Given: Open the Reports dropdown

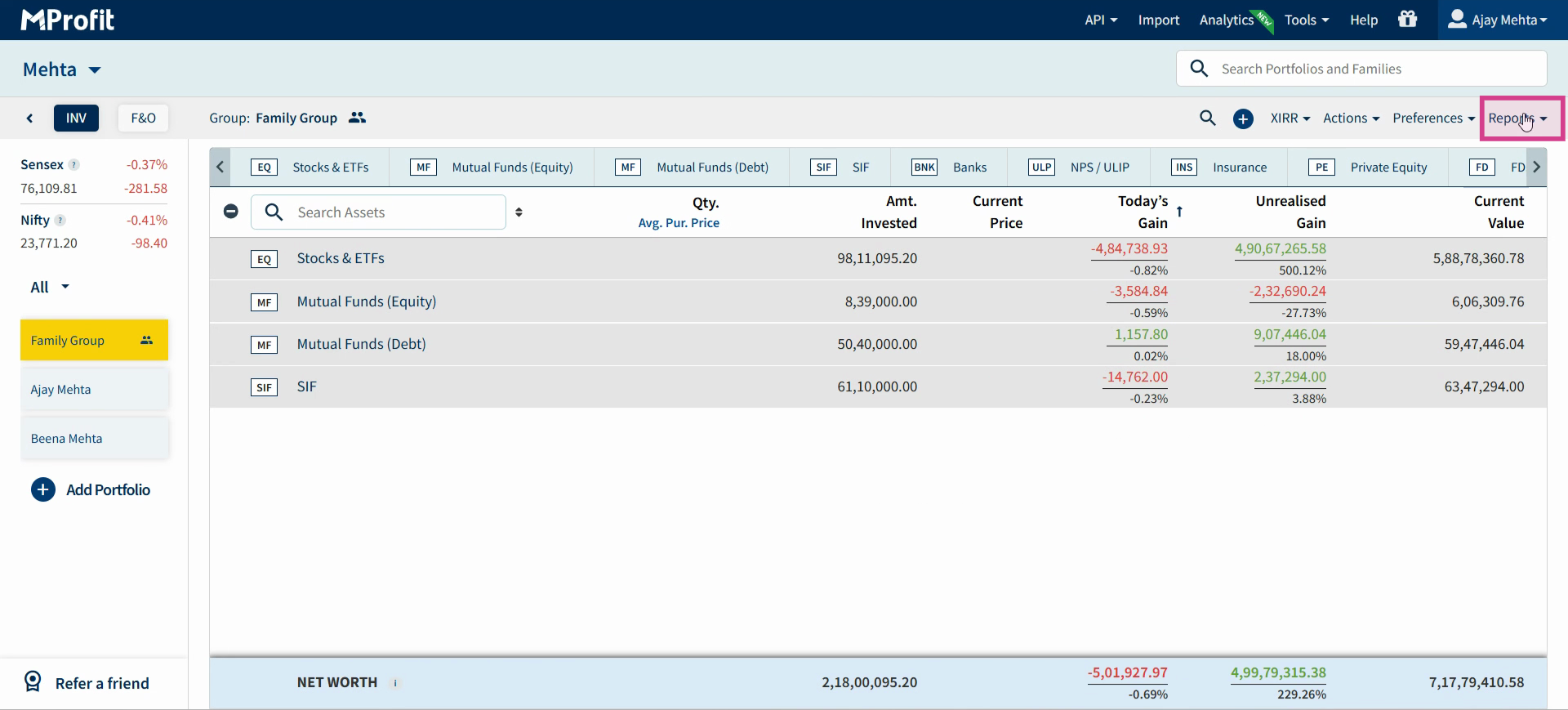Looking at the screenshot, I should 1518,118.
